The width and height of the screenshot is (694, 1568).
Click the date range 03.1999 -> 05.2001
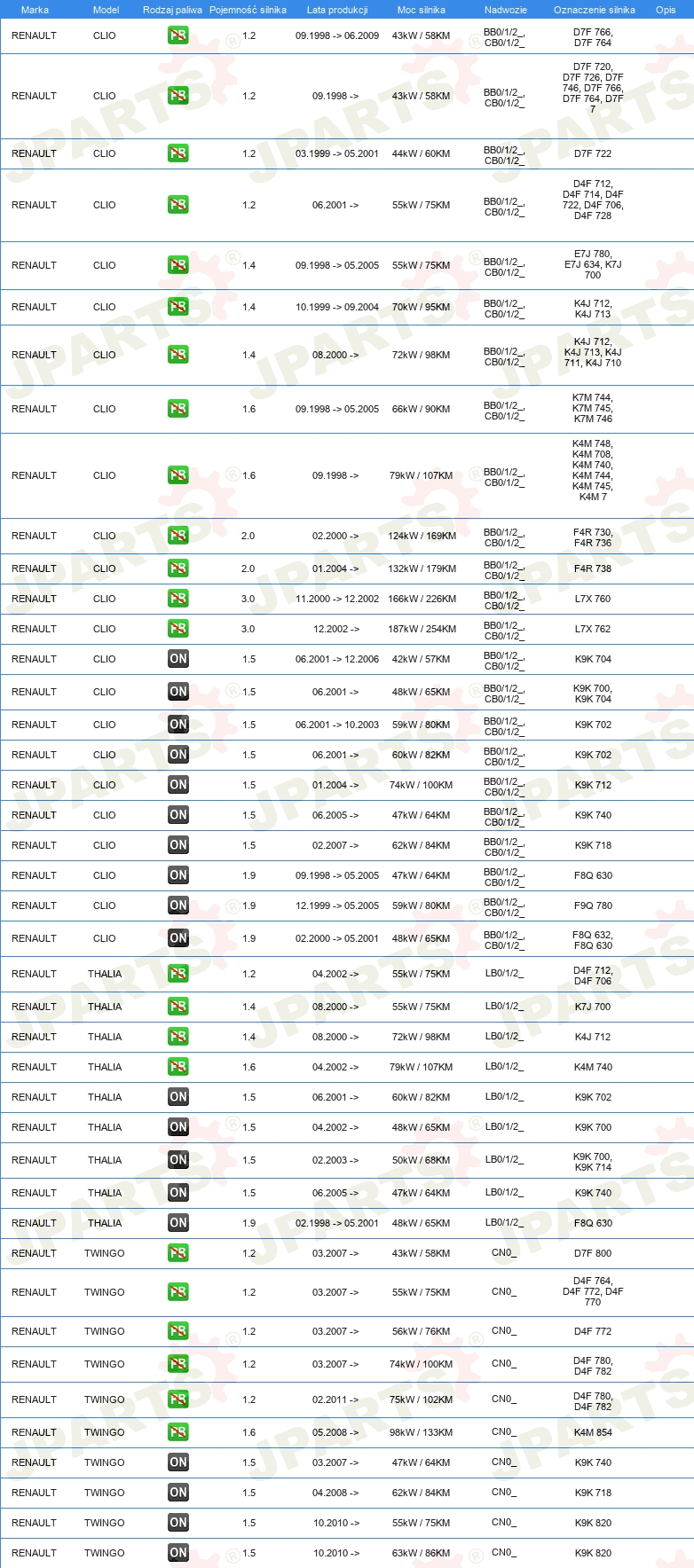[337, 153]
